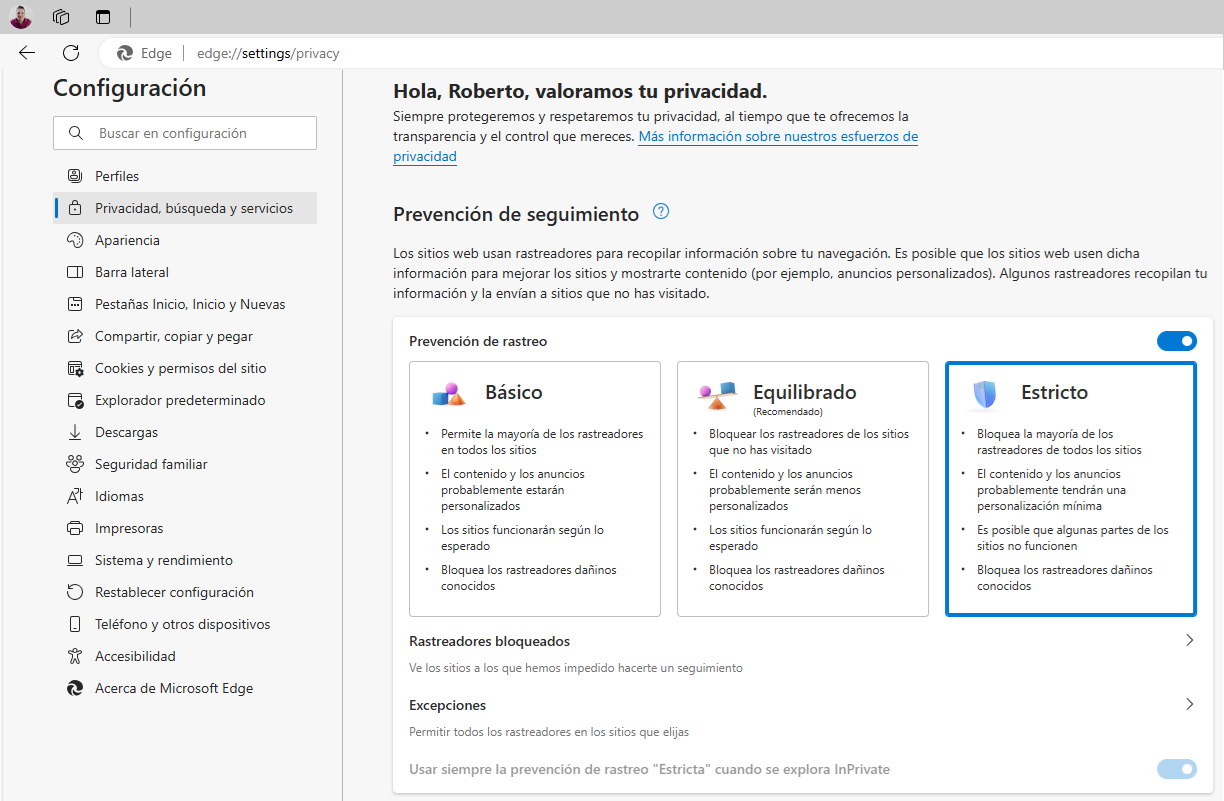The height and width of the screenshot is (801, 1224).
Task: Open the privacy efforts information link
Action: click(x=778, y=136)
